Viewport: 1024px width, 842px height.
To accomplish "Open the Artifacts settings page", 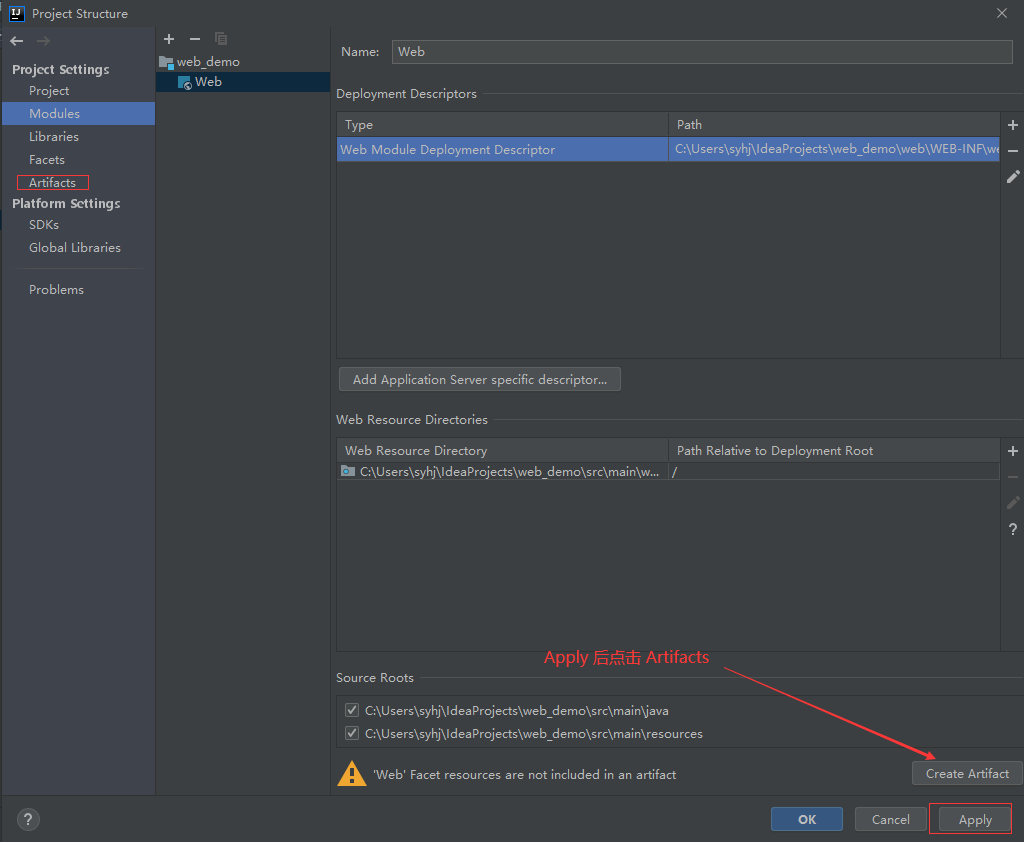I will click(x=52, y=183).
